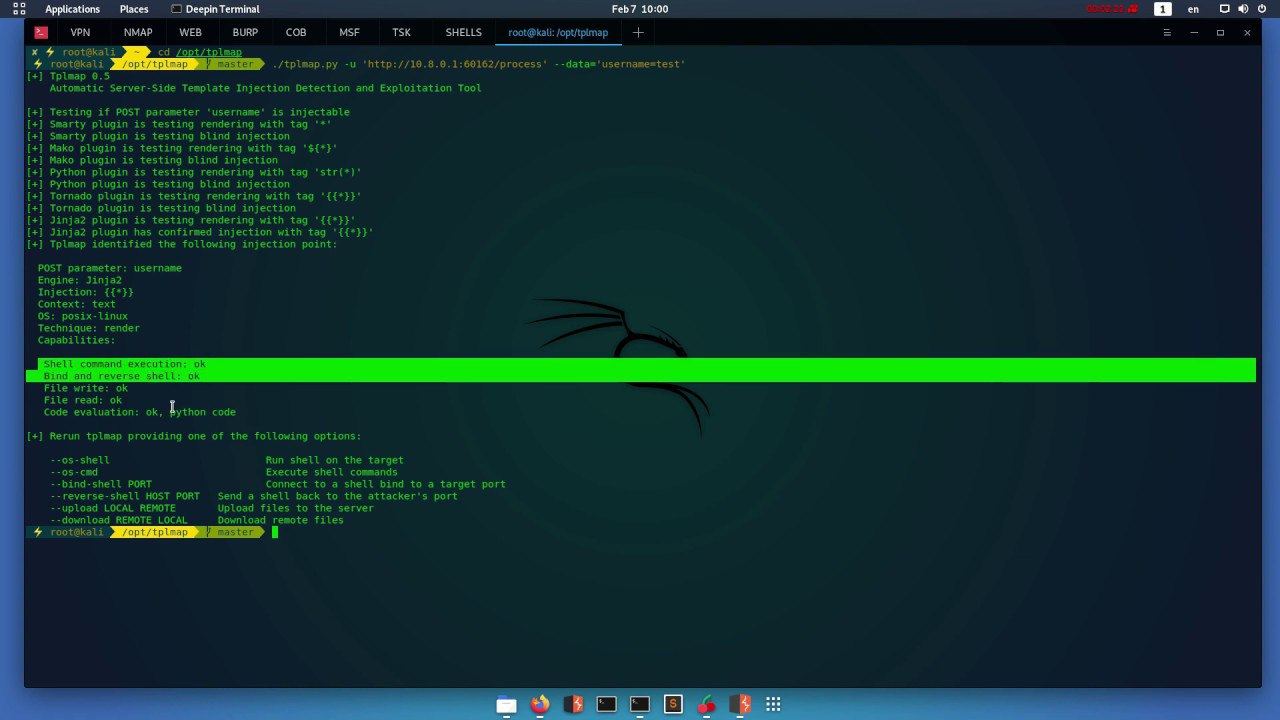The height and width of the screenshot is (720, 1280).
Task: Open the power button menu
Action: coord(1263,9)
